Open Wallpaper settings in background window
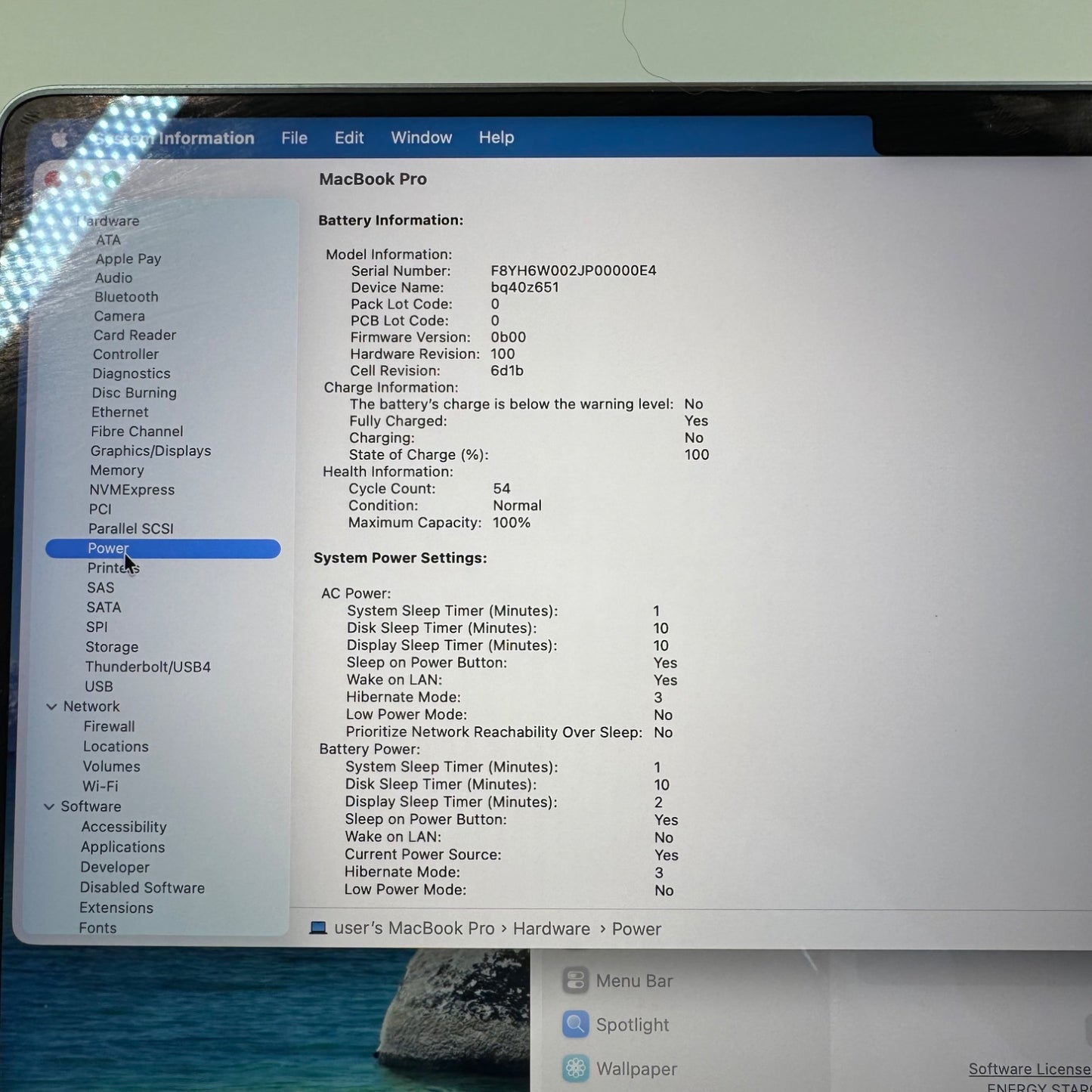Screen dimensions: 1092x1092 [x=636, y=1069]
